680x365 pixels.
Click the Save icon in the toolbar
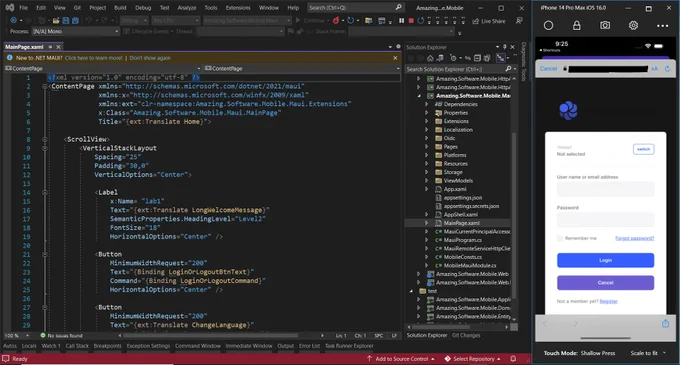(x=65, y=20)
